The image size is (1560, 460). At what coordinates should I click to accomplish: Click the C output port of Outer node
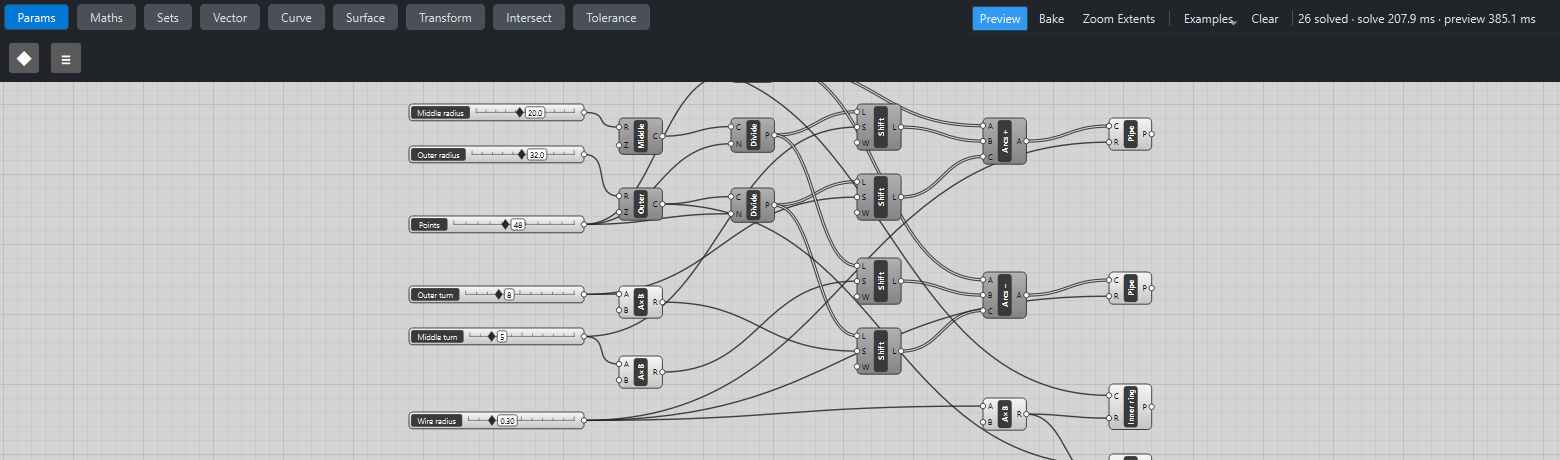pos(663,204)
